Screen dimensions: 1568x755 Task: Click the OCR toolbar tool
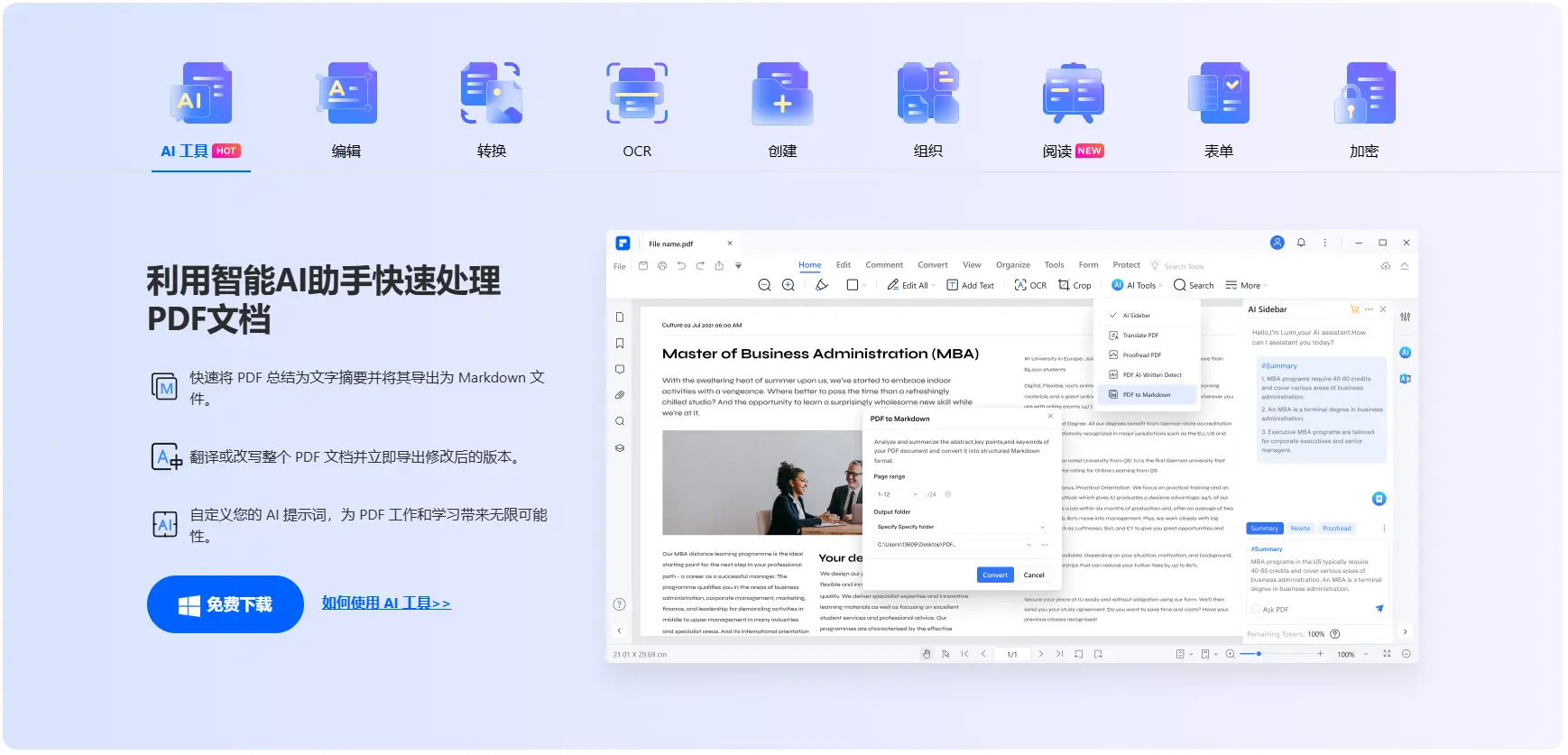click(x=1030, y=285)
